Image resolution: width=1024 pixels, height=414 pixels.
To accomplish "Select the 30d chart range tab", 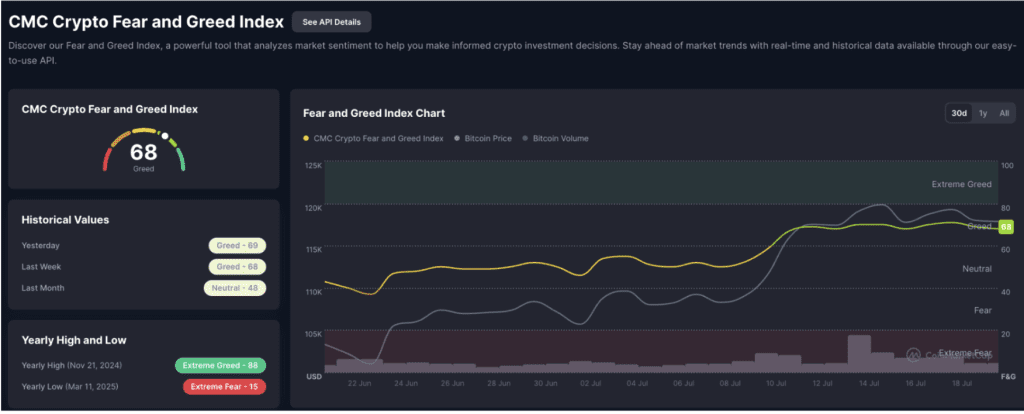I will pyautogui.click(x=959, y=113).
